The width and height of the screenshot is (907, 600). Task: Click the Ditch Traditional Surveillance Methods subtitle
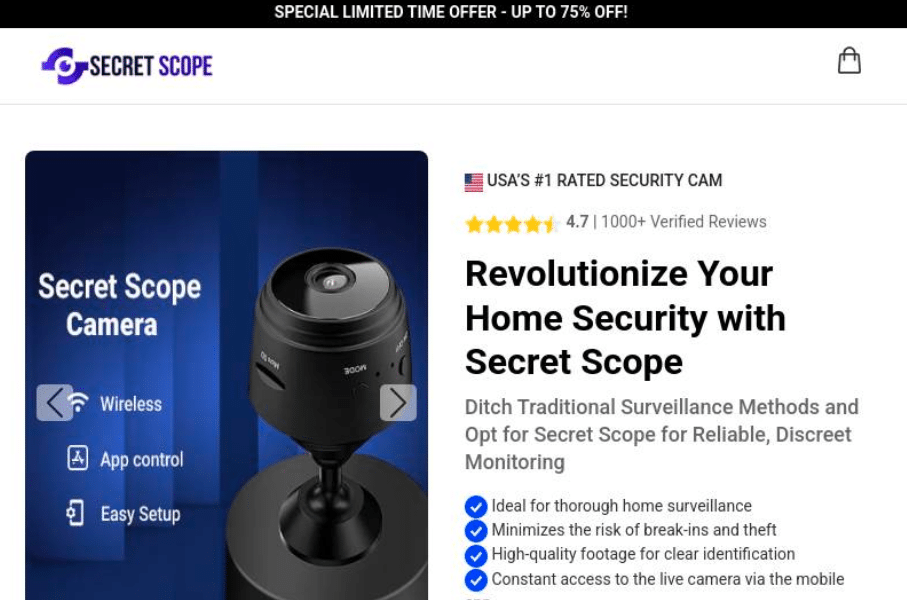click(x=662, y=435)
